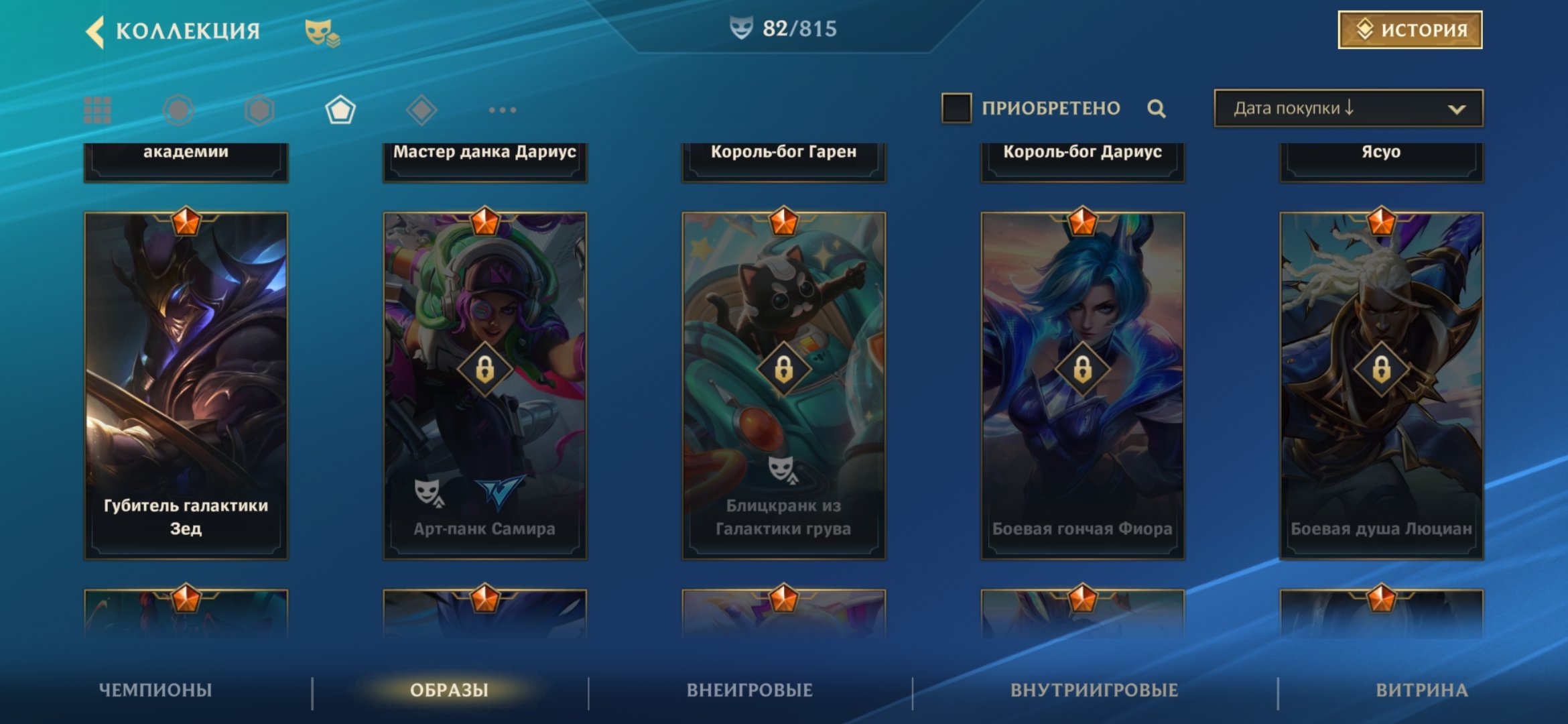Image resolution: width=1568 pixels, height=724 pixels.
Task: Open the golden masks skin-currency icon
Action: click(322, 32)
